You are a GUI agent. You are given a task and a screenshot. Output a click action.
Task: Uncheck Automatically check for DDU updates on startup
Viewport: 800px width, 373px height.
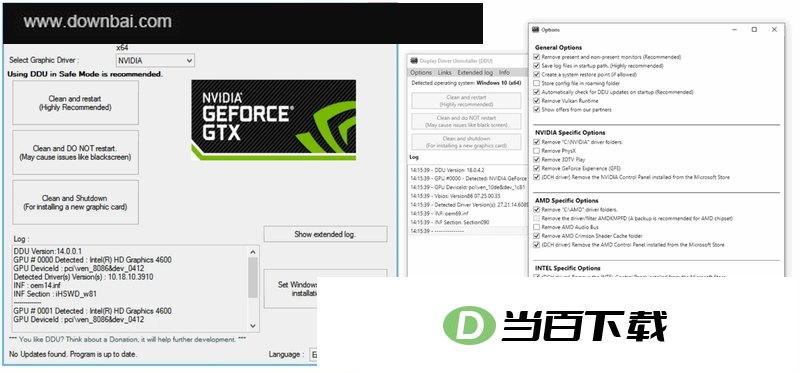536,92
